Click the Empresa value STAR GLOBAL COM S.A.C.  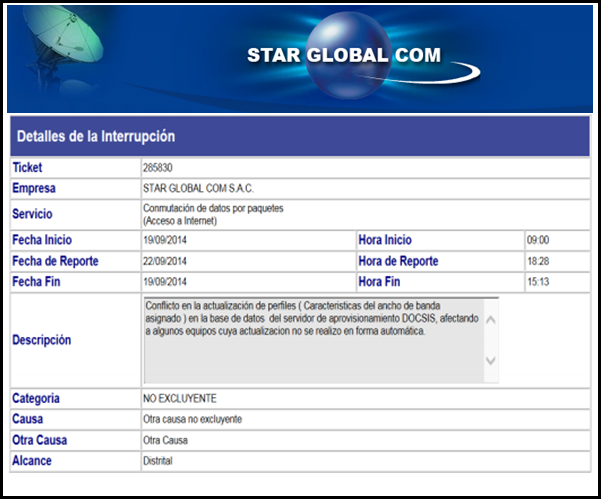(199, 188)
